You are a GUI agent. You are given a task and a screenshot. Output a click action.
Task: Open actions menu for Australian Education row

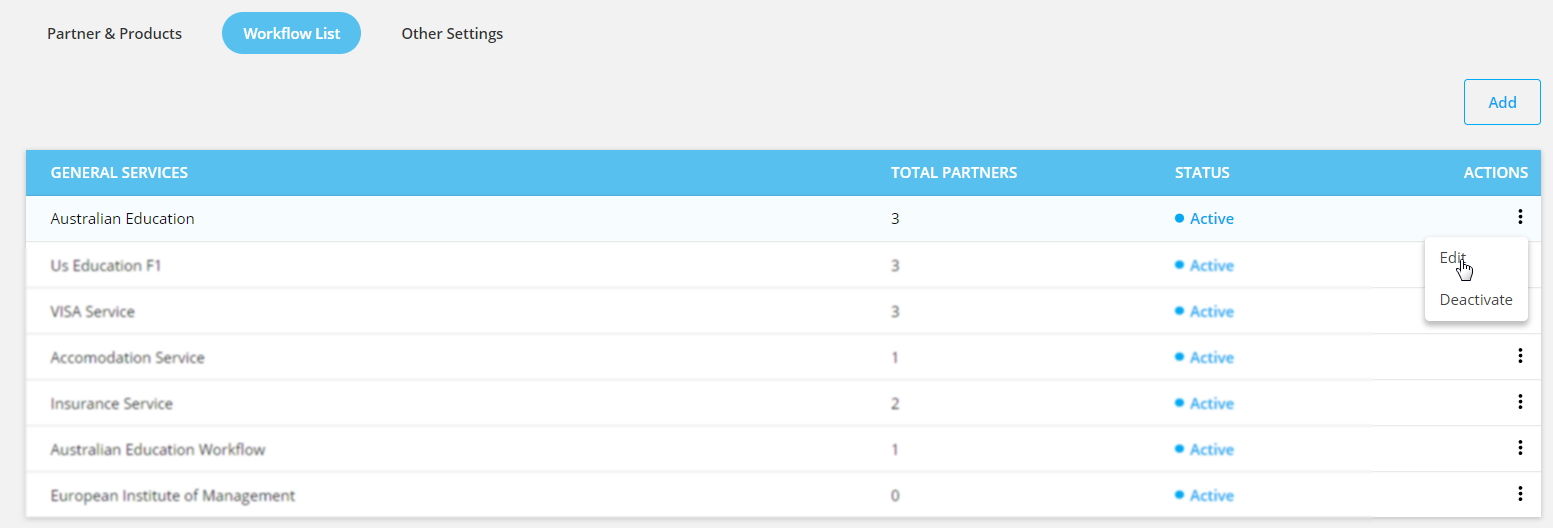(1519, 217)
